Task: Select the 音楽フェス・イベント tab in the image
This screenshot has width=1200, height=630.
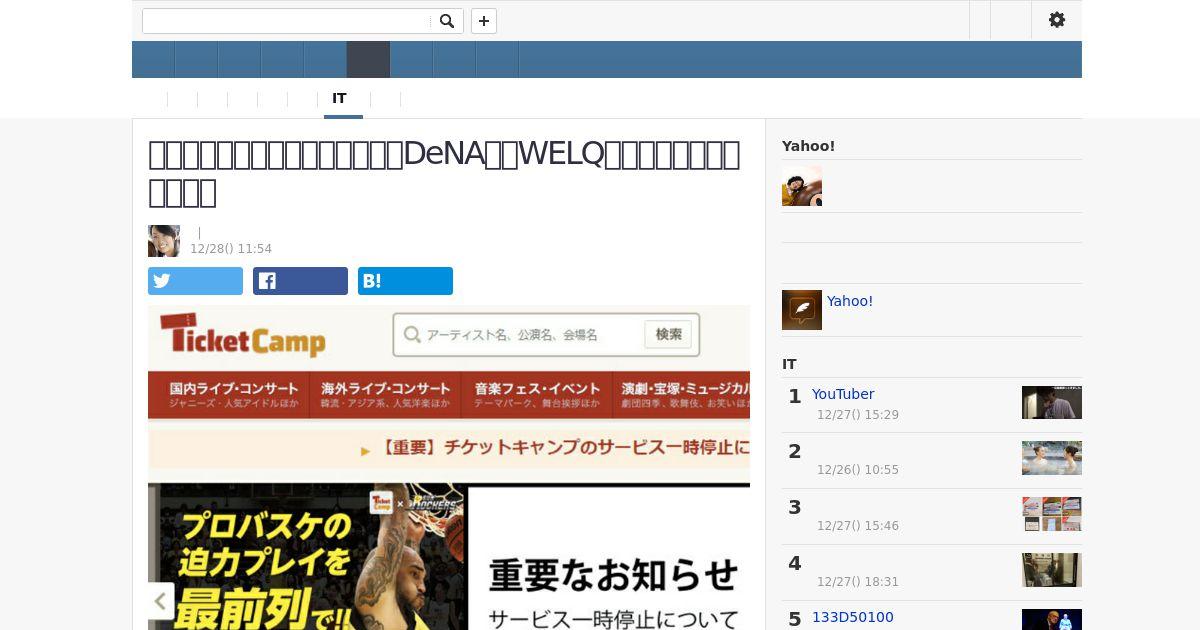Action: coord(538,395)
